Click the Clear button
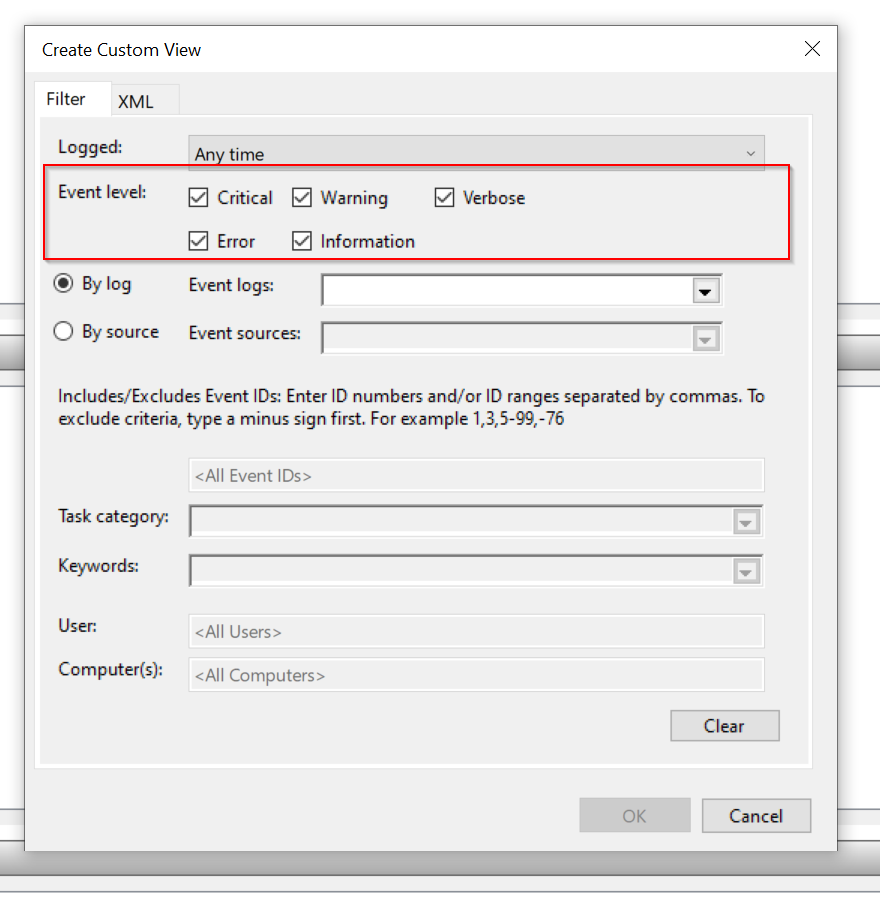880x897 pixels. (724, 725)
